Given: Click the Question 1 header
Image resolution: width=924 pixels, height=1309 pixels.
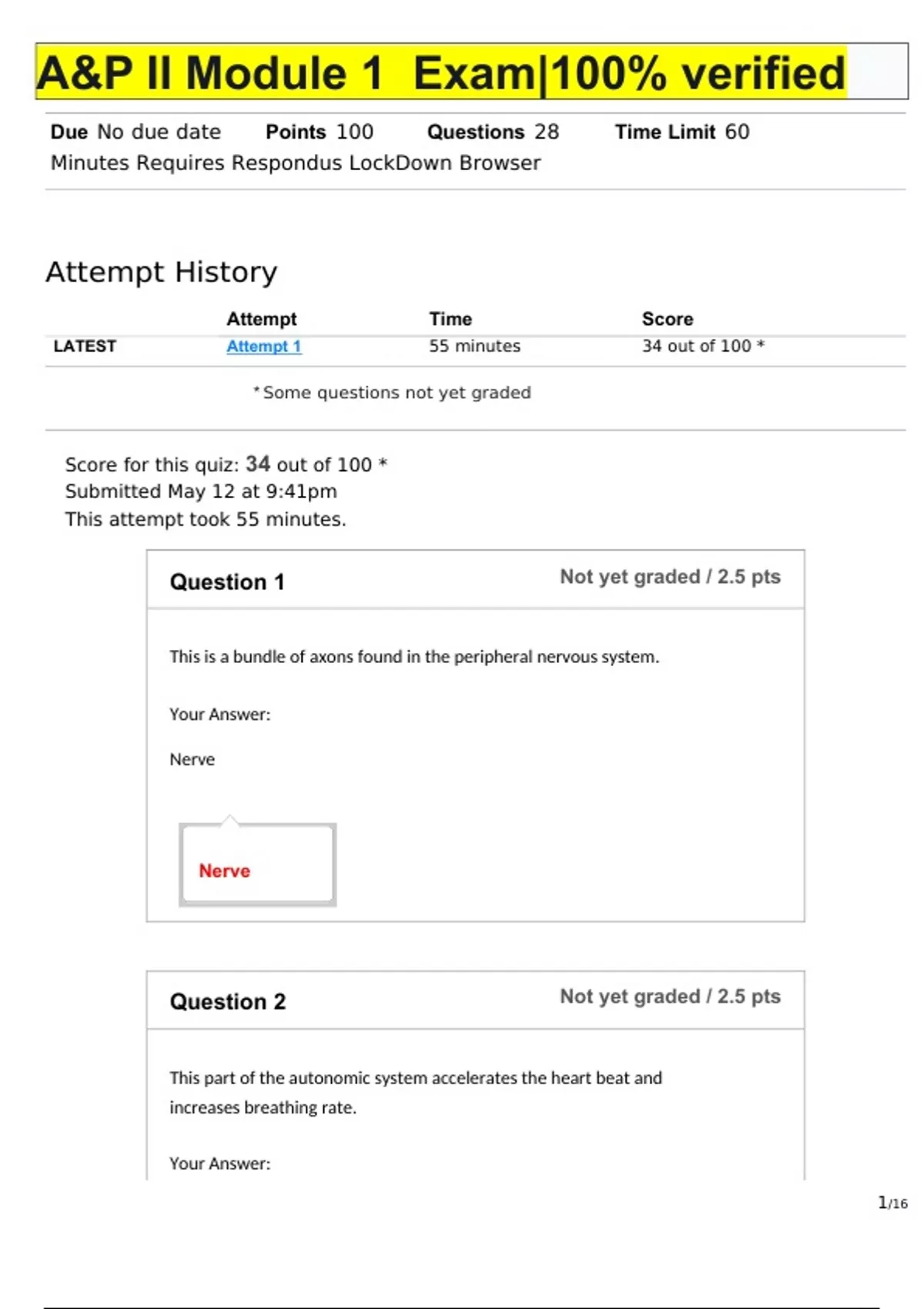Looking at the screenshot, I should pyautogui.click(x=227, y=582).
